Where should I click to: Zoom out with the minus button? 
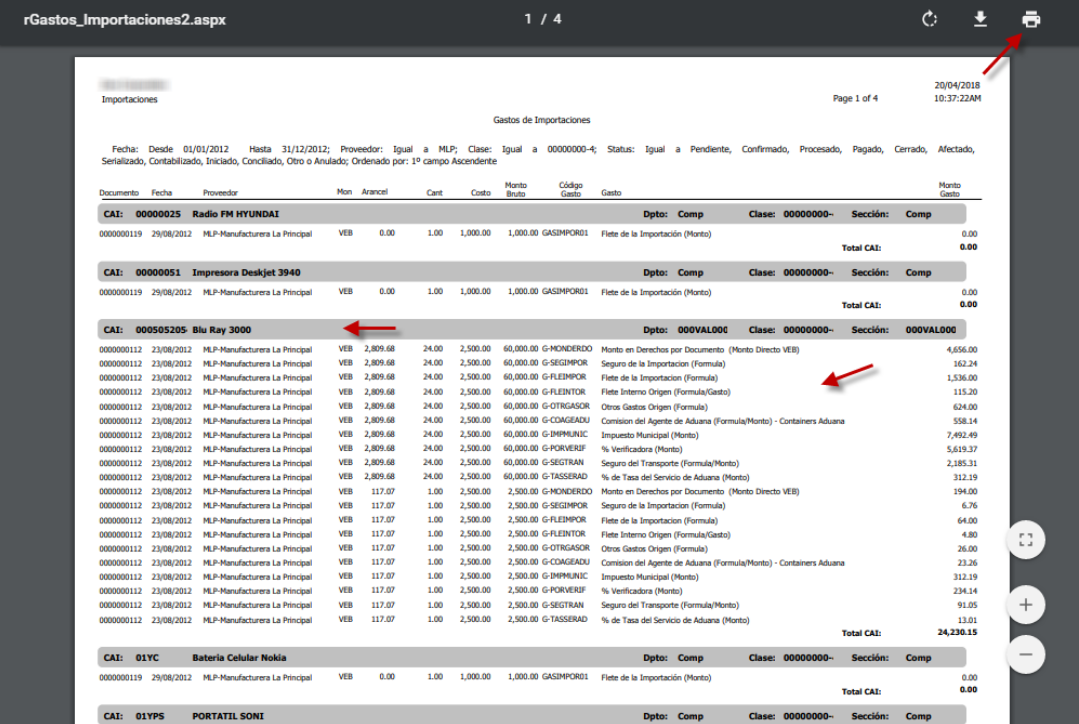(1025, 655)
